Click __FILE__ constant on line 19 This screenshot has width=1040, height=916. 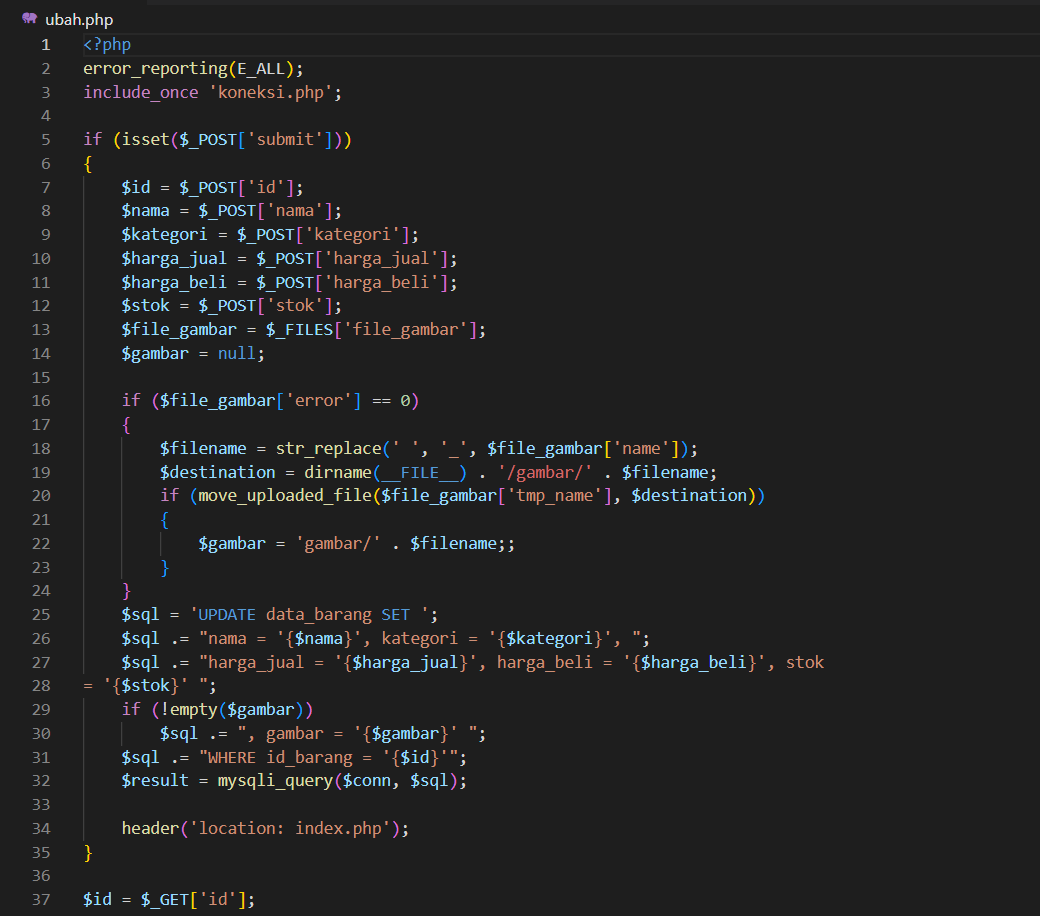(420, 473)
